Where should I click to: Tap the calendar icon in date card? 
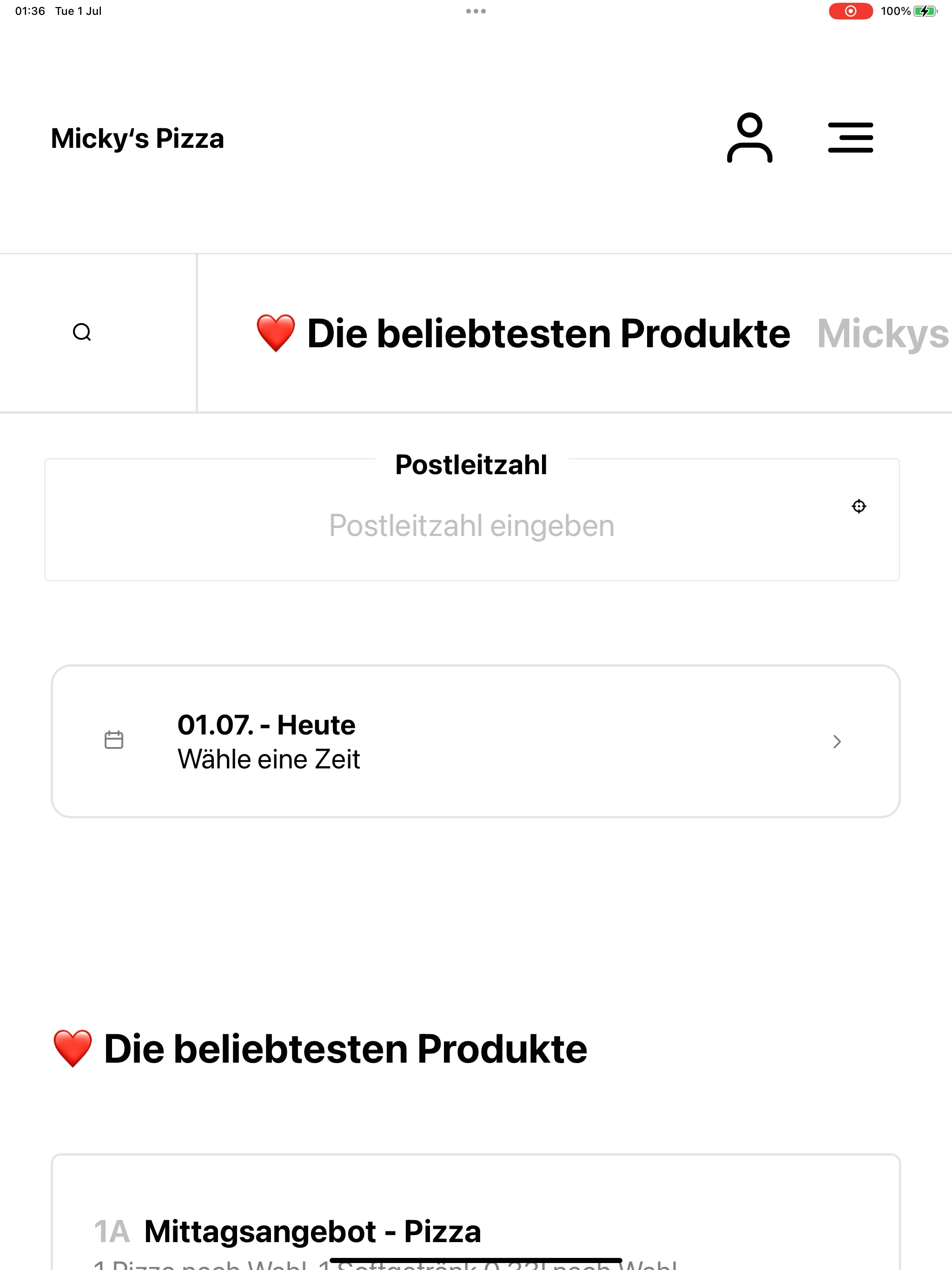114,740
